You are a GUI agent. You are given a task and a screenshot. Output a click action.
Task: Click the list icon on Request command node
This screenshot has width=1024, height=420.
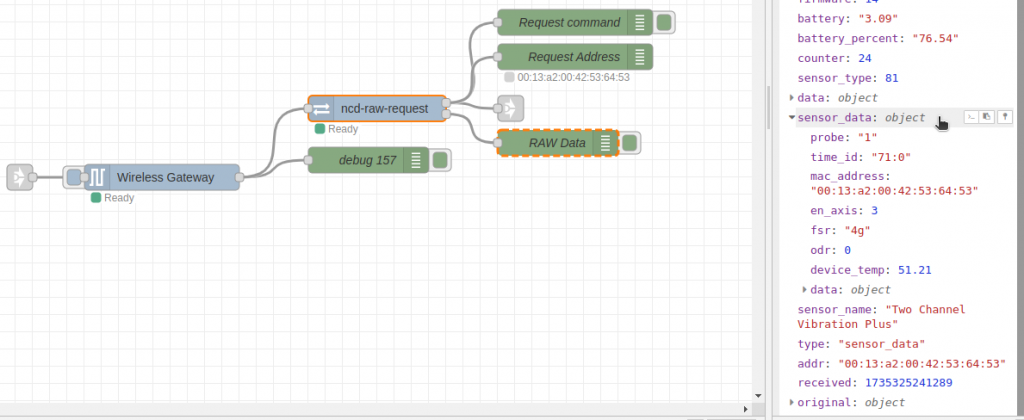tap(640, 23)
